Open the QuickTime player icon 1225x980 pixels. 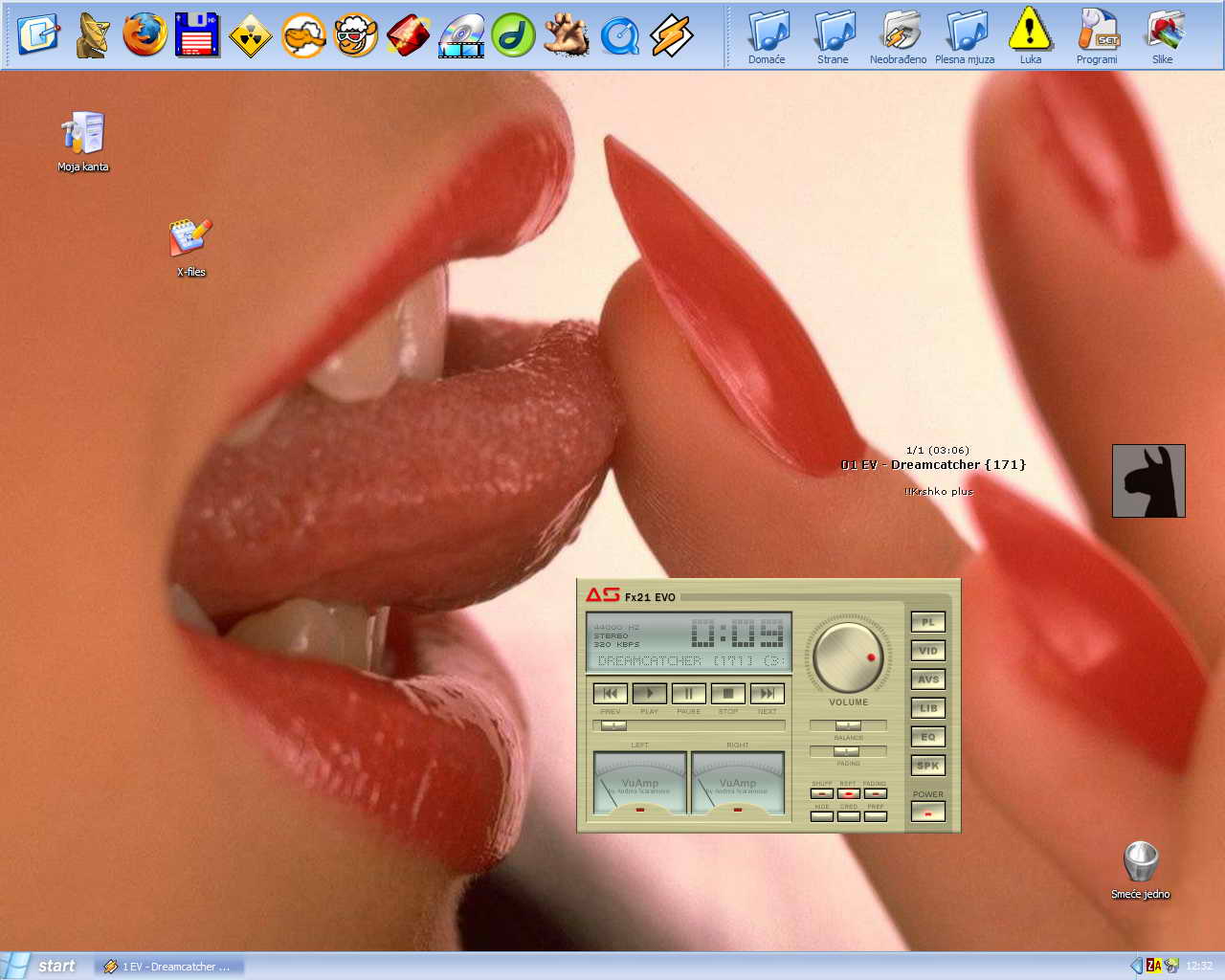tap(619, 36)
